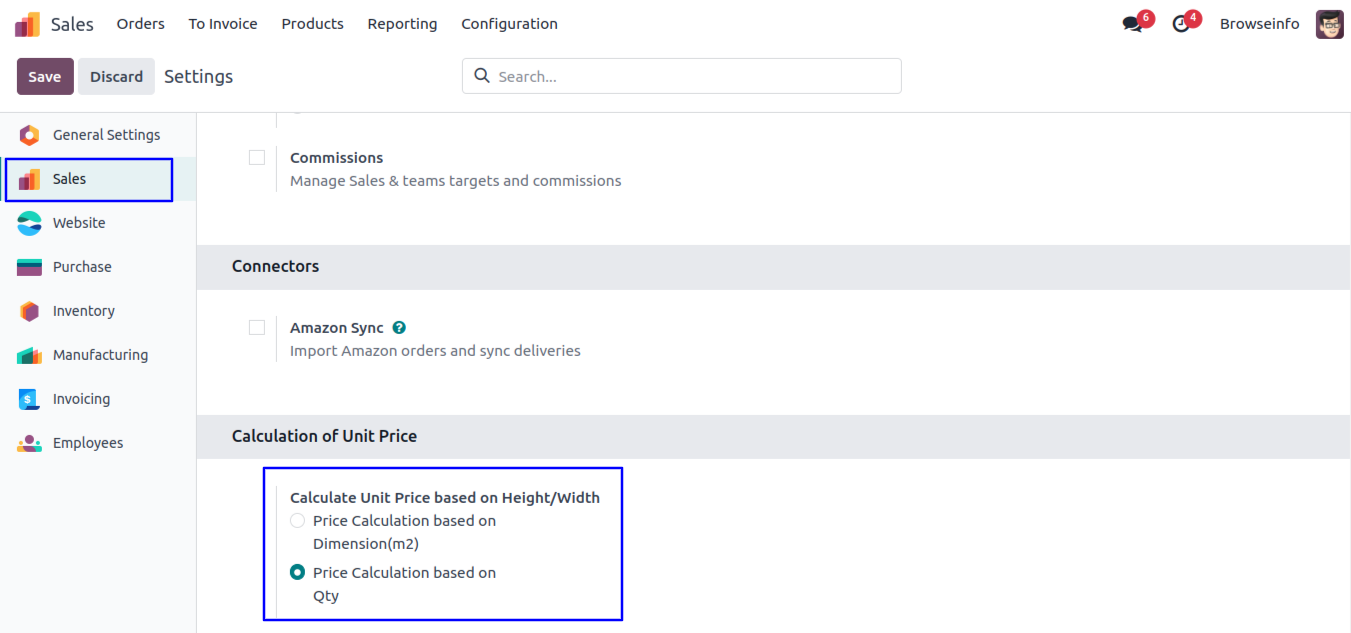Open the activities clock icon
This screenshot has width=1351, height=633.
[x=1181, y=24]
